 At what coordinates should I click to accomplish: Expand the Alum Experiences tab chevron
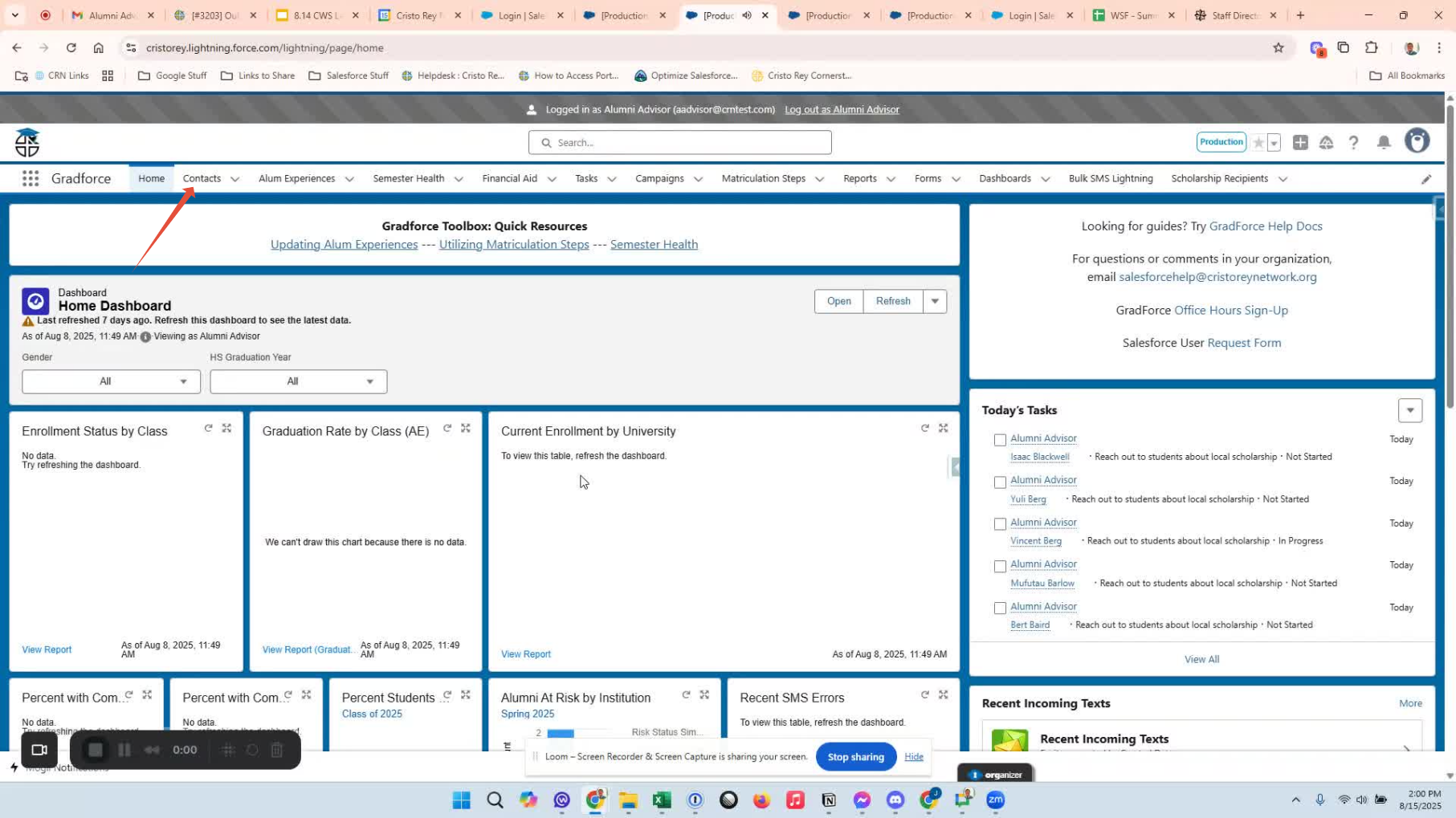pos(349,179)
